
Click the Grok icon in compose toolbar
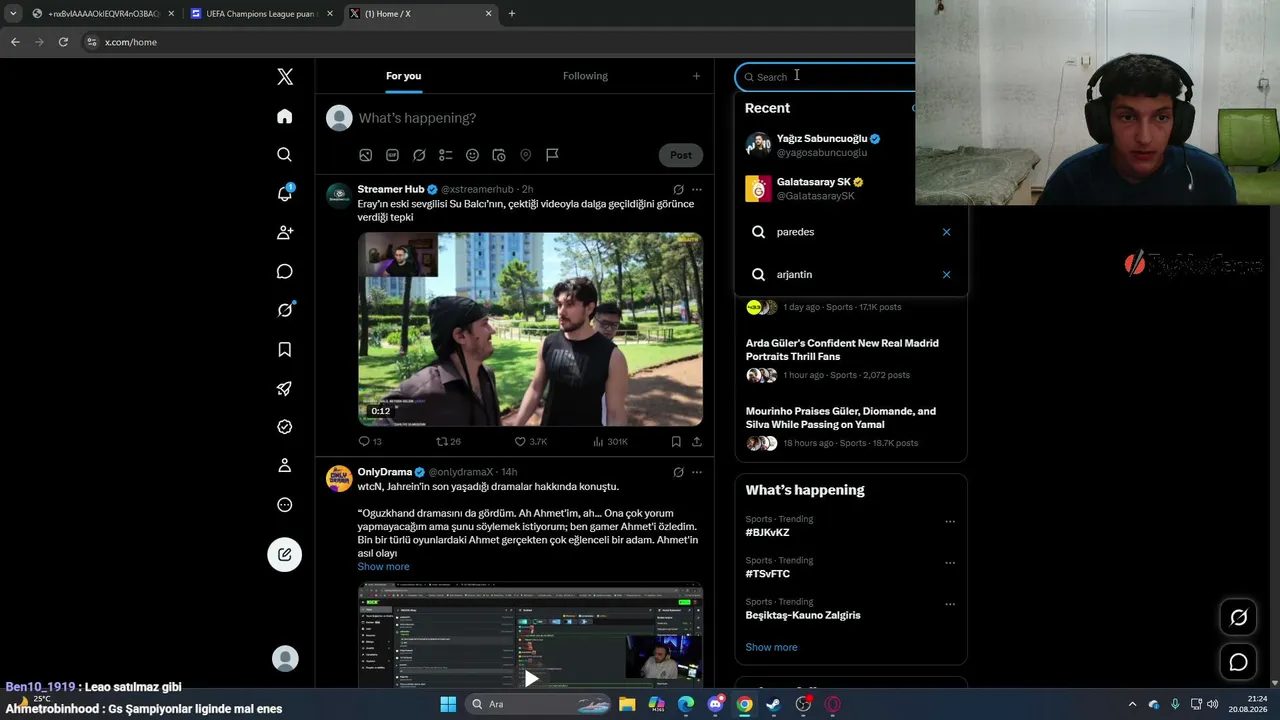(419, 155)
